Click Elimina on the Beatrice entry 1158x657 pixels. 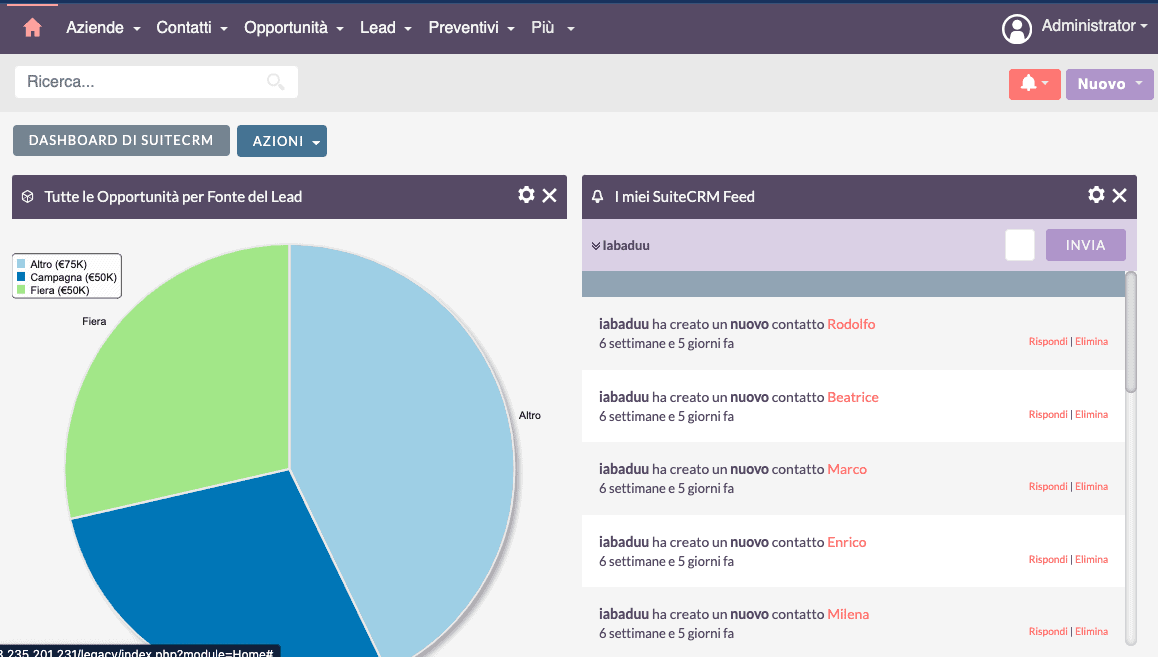(x=1092, y=415)
